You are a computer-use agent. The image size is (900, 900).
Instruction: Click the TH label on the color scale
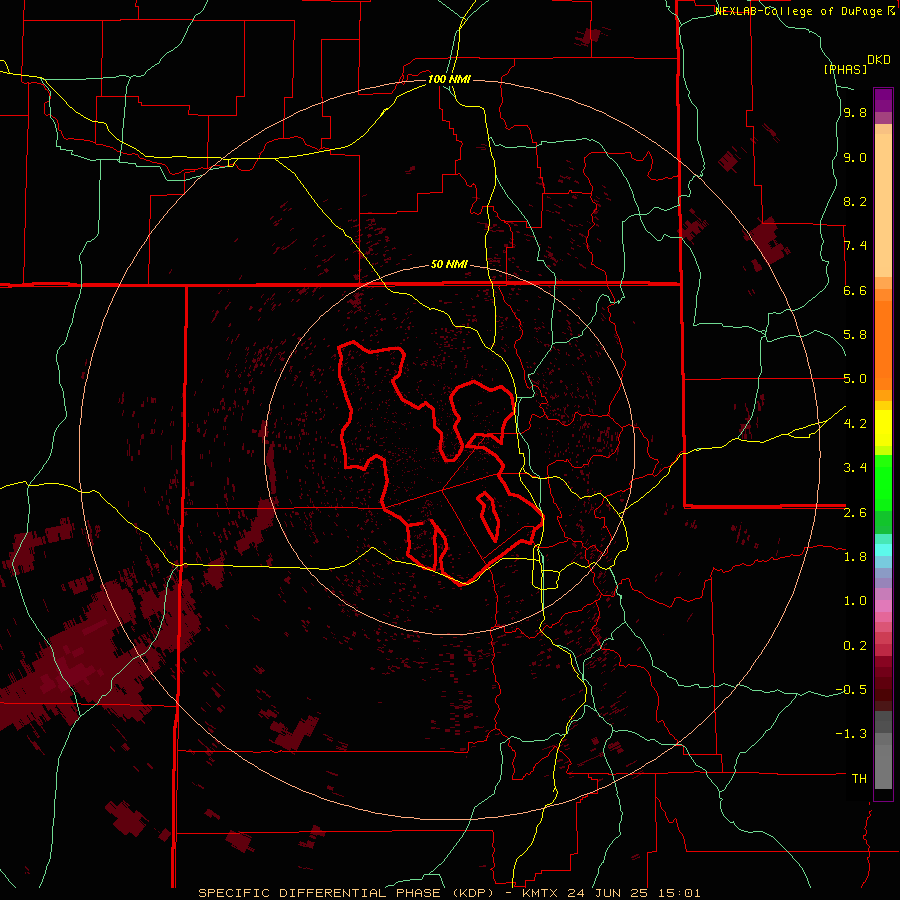click(859, 779)
